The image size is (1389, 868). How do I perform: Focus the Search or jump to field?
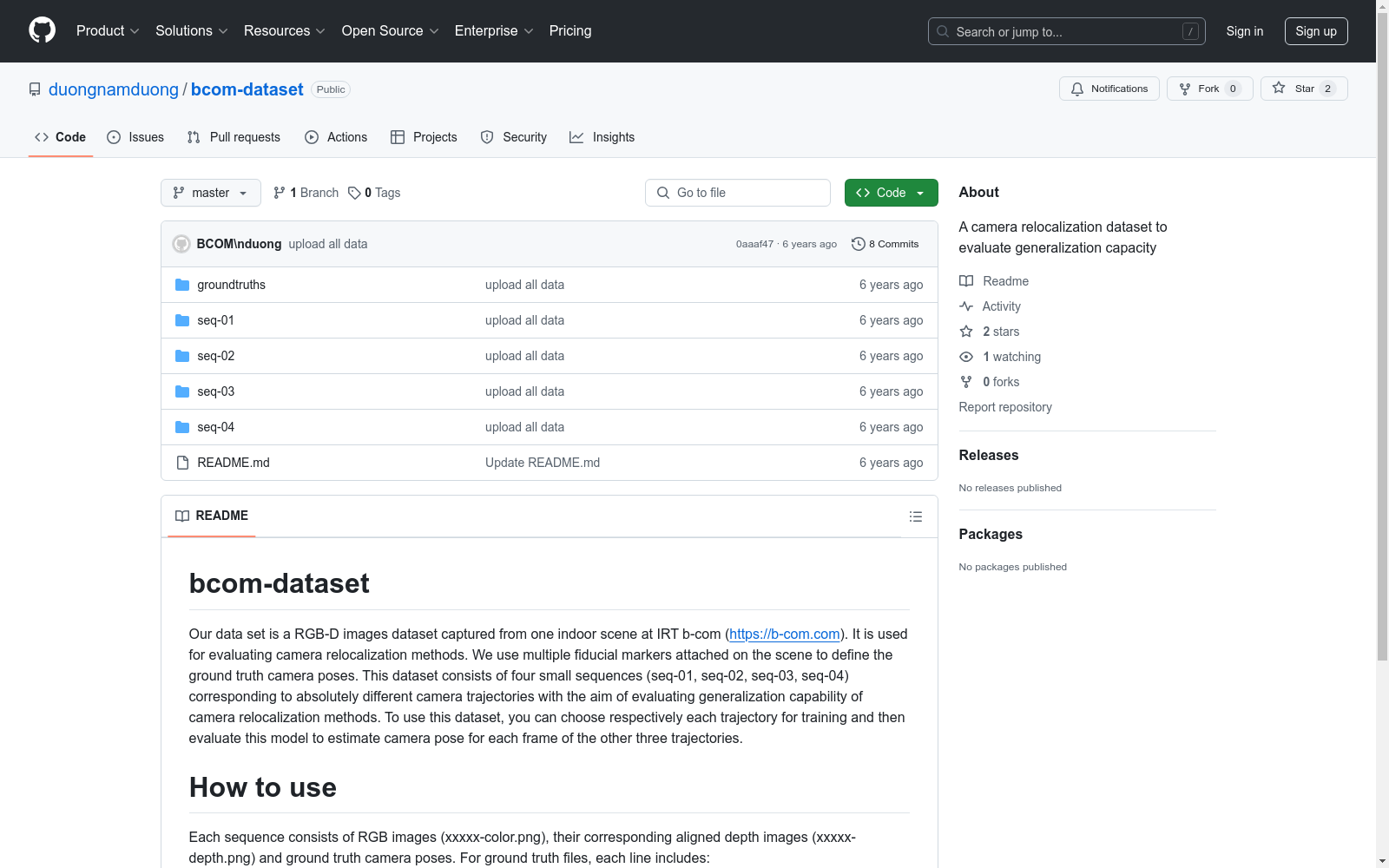[x=1066, y=31]
